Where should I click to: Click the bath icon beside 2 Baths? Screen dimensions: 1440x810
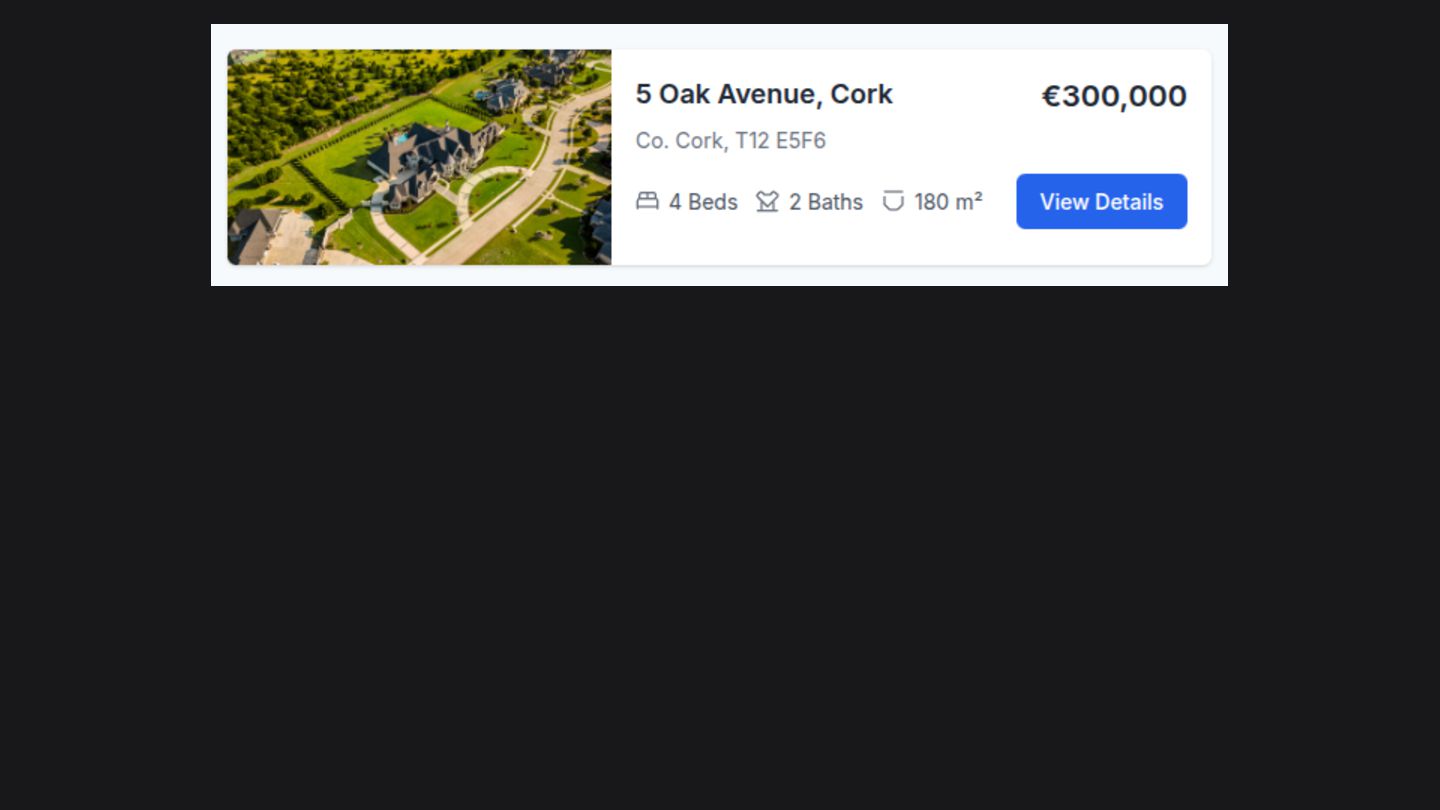coord(767,201)
